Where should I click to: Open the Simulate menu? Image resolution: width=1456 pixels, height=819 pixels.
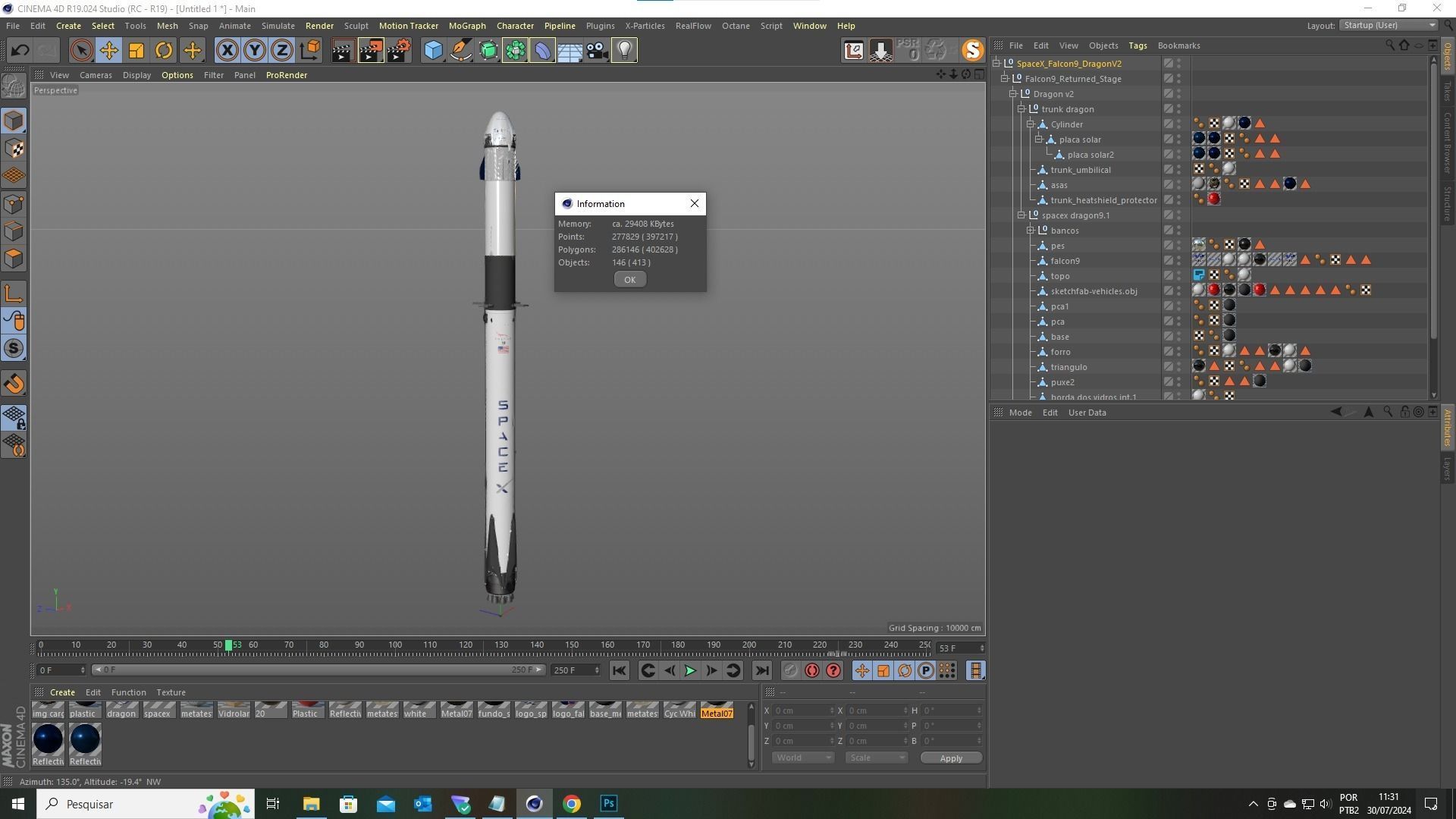pos(278,26)
